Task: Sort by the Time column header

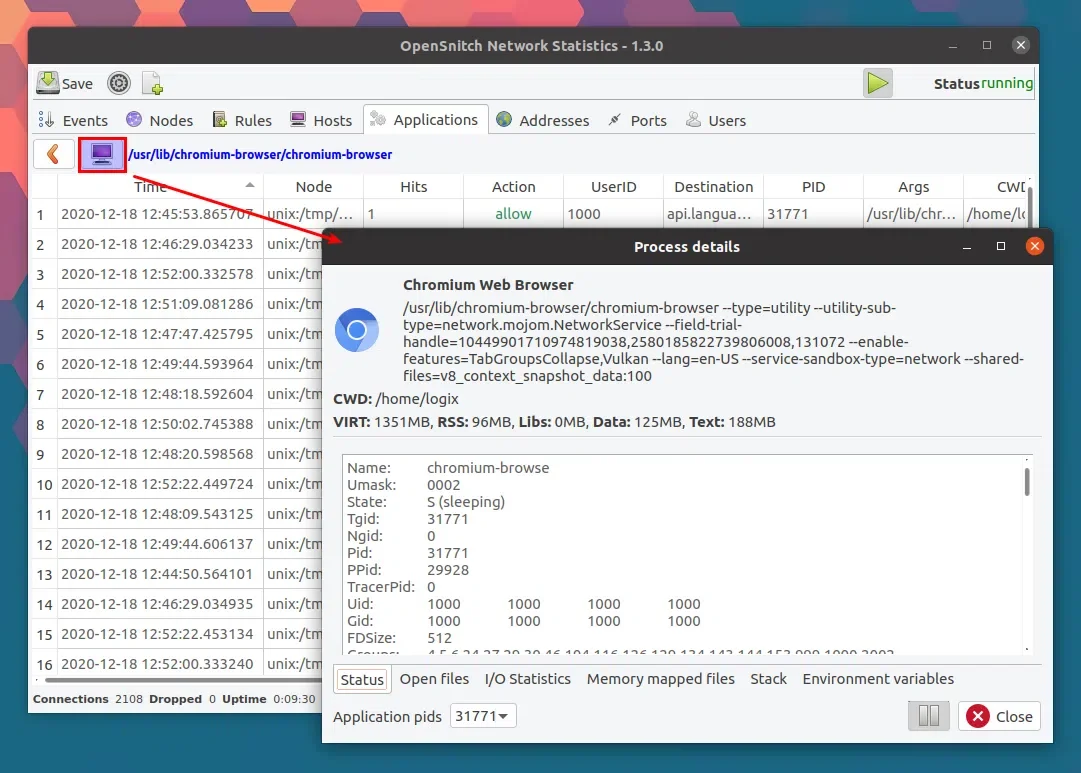Action: pos(159,186)
